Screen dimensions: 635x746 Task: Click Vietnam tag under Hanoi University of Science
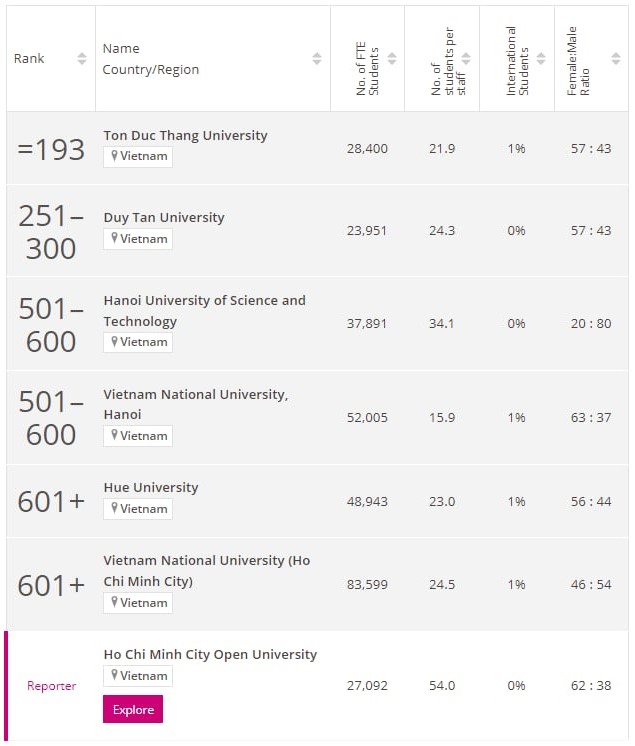pos(138,342)
